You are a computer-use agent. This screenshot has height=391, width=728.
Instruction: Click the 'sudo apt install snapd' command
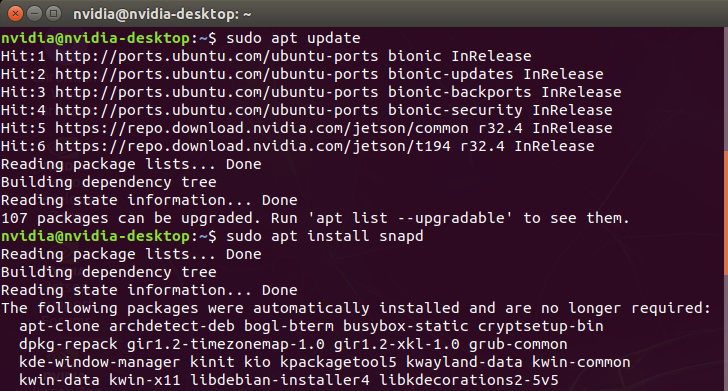click(x=325, y=236)
